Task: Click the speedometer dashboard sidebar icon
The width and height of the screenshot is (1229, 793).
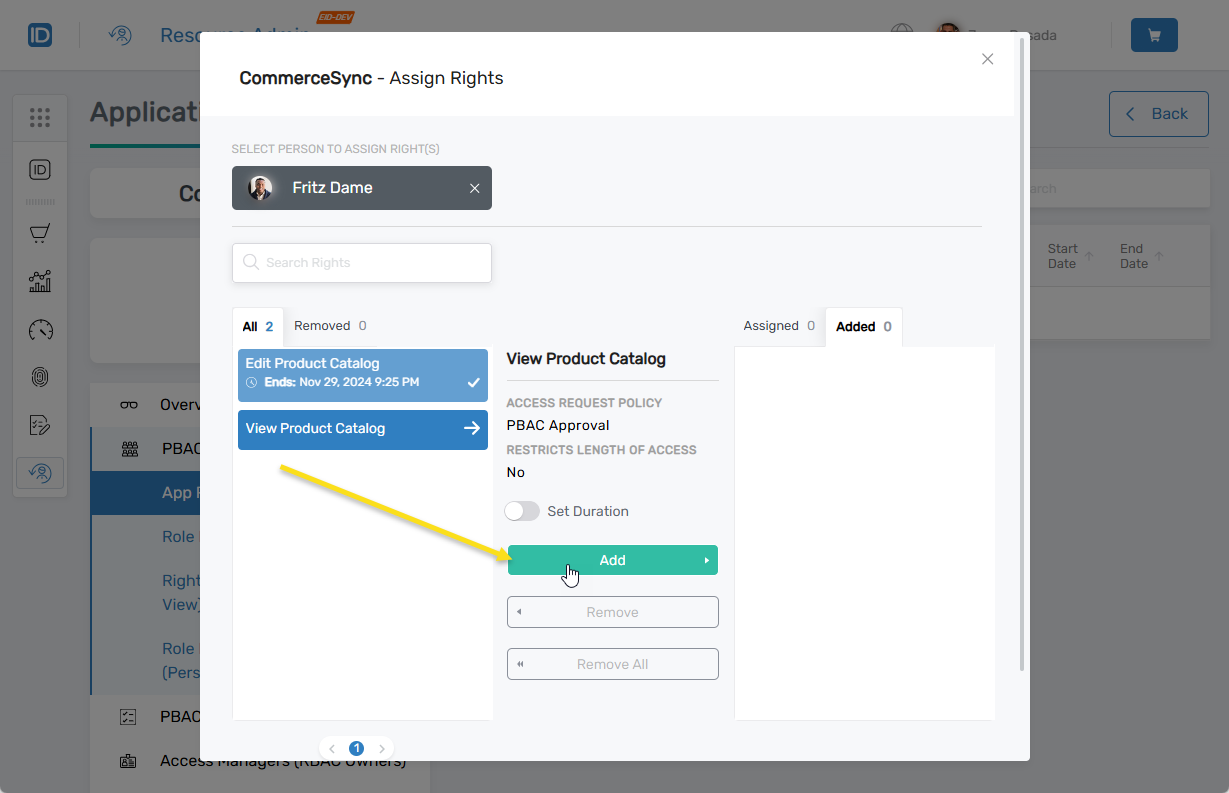Action: point(40,330)
